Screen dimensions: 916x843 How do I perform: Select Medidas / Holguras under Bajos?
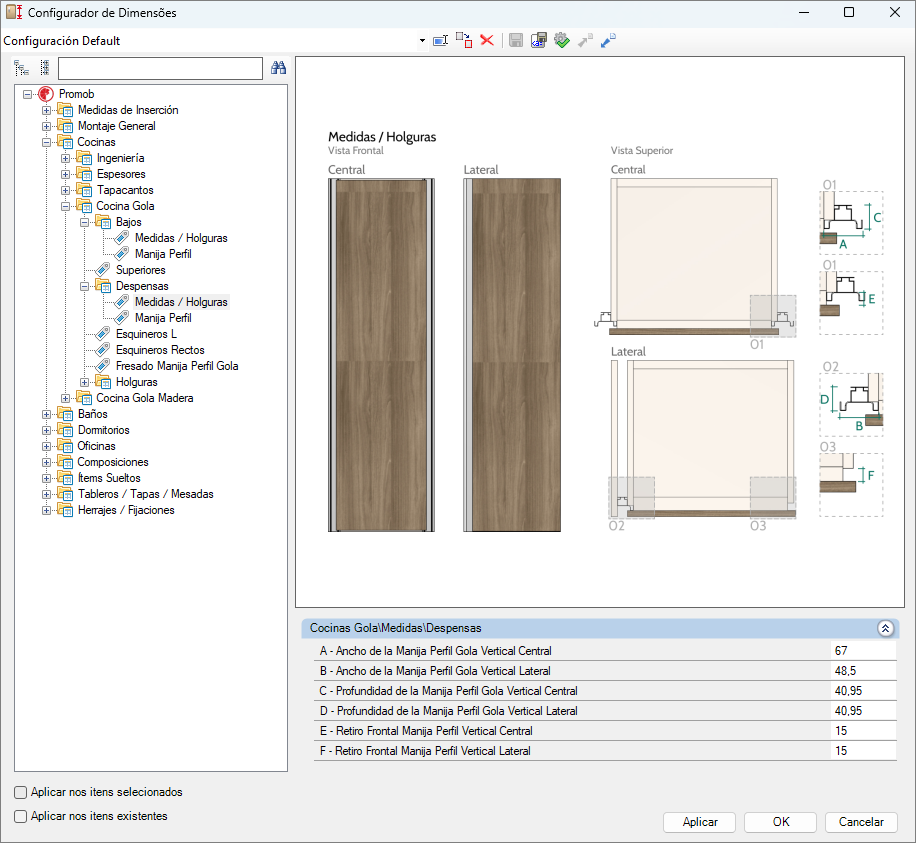click(x=181, y=238)
